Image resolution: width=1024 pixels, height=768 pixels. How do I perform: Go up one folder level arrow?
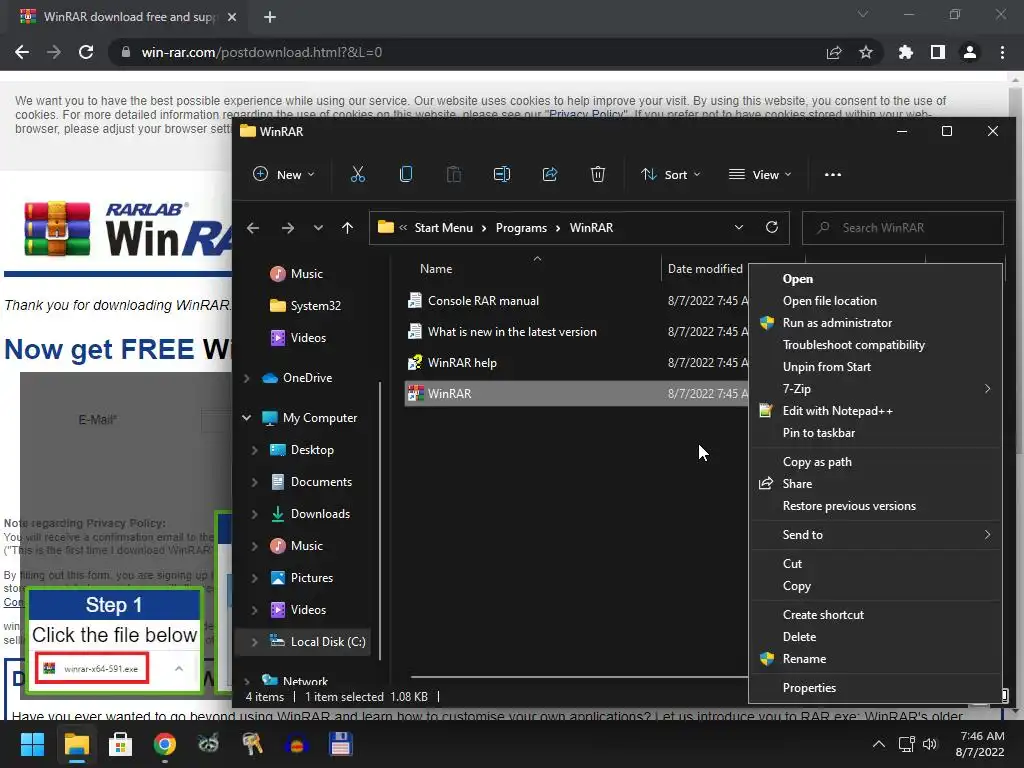347,228
